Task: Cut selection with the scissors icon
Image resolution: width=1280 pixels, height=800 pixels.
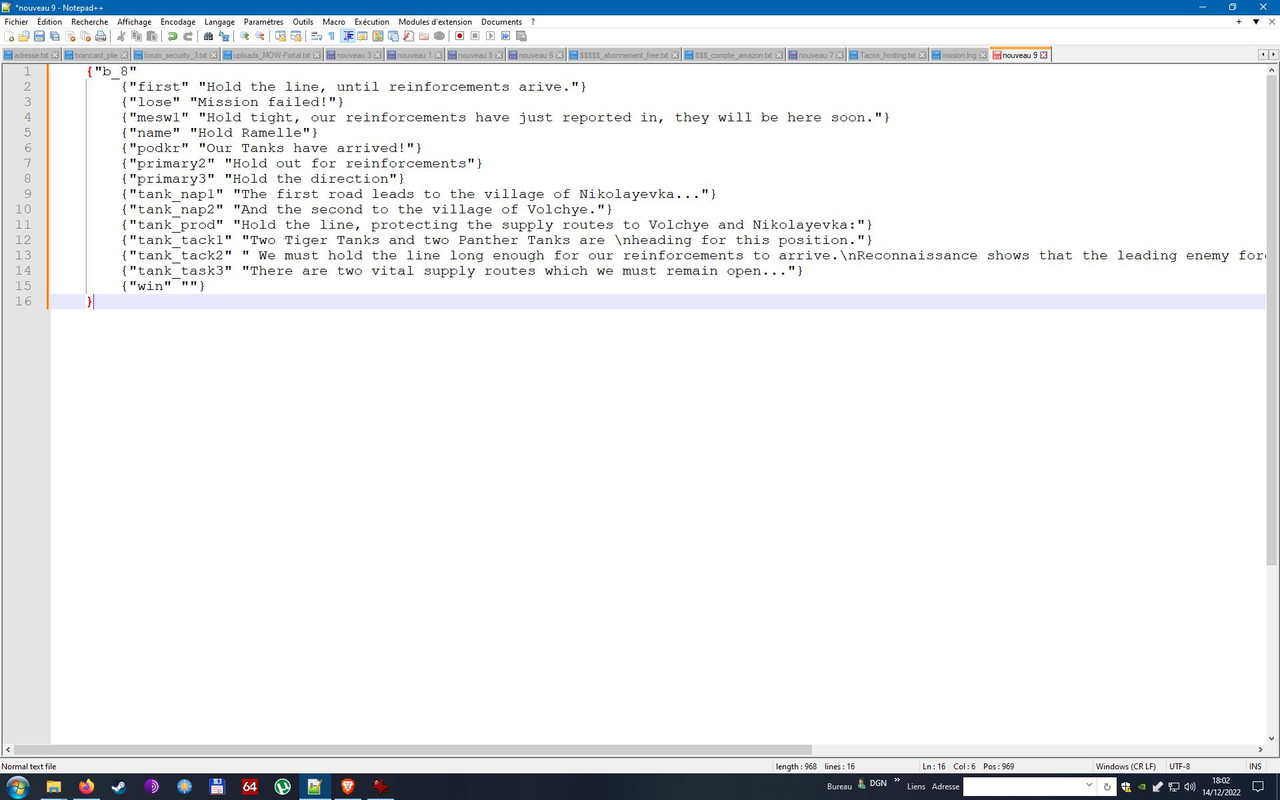Action: [121, 36]
